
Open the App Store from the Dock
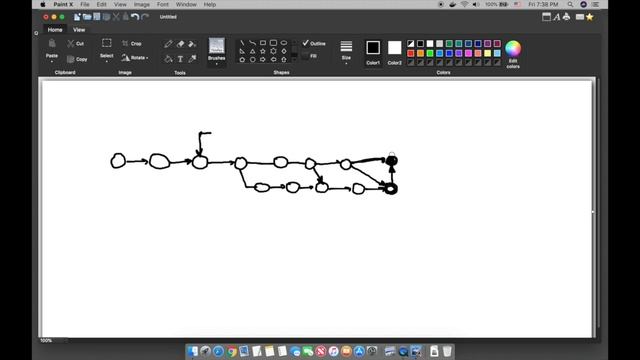(359, 351)
